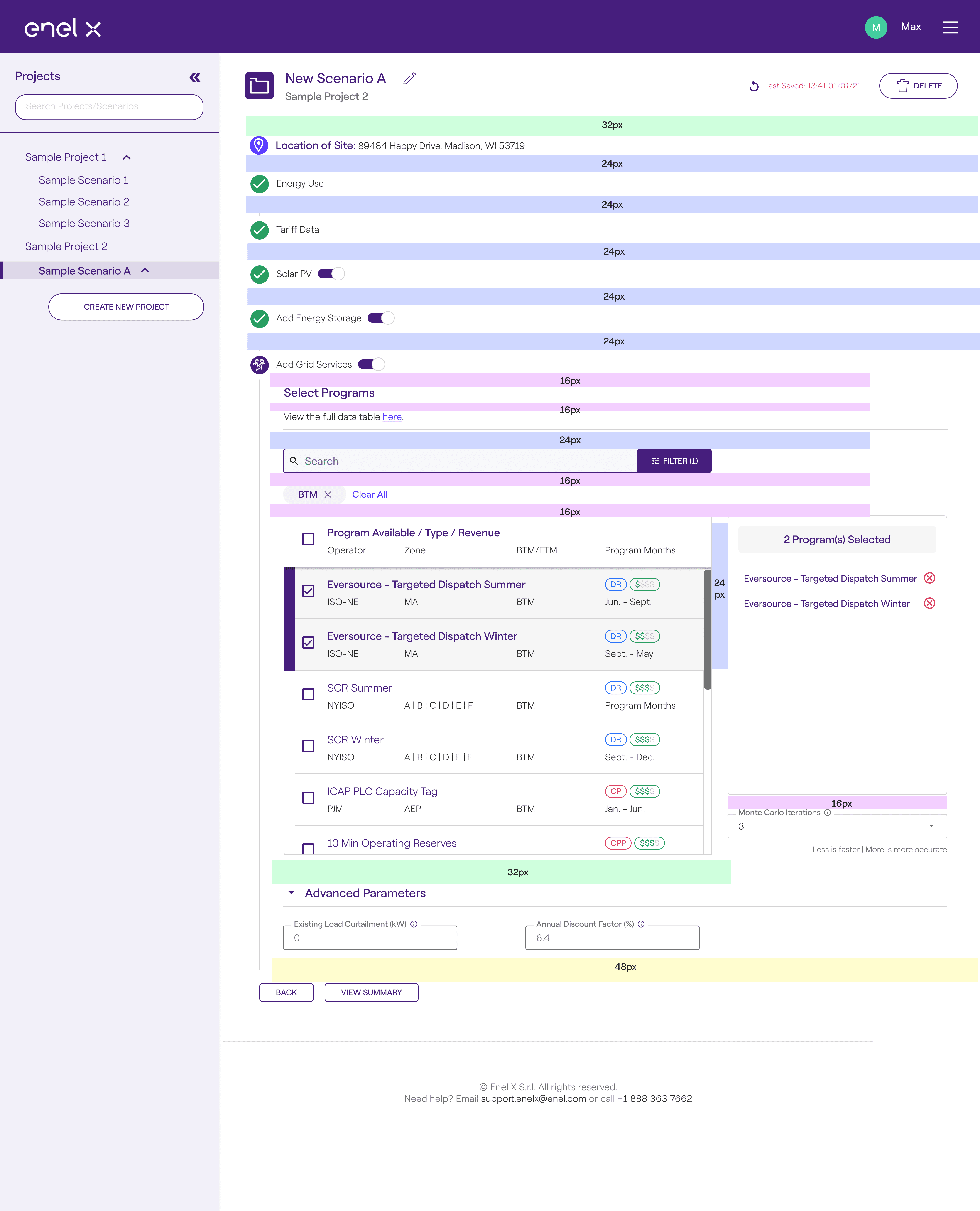Viewport: 980px width, 1211px height.
Task: Select Sample Project 2 in sidebar
Action: pos(66,247)
